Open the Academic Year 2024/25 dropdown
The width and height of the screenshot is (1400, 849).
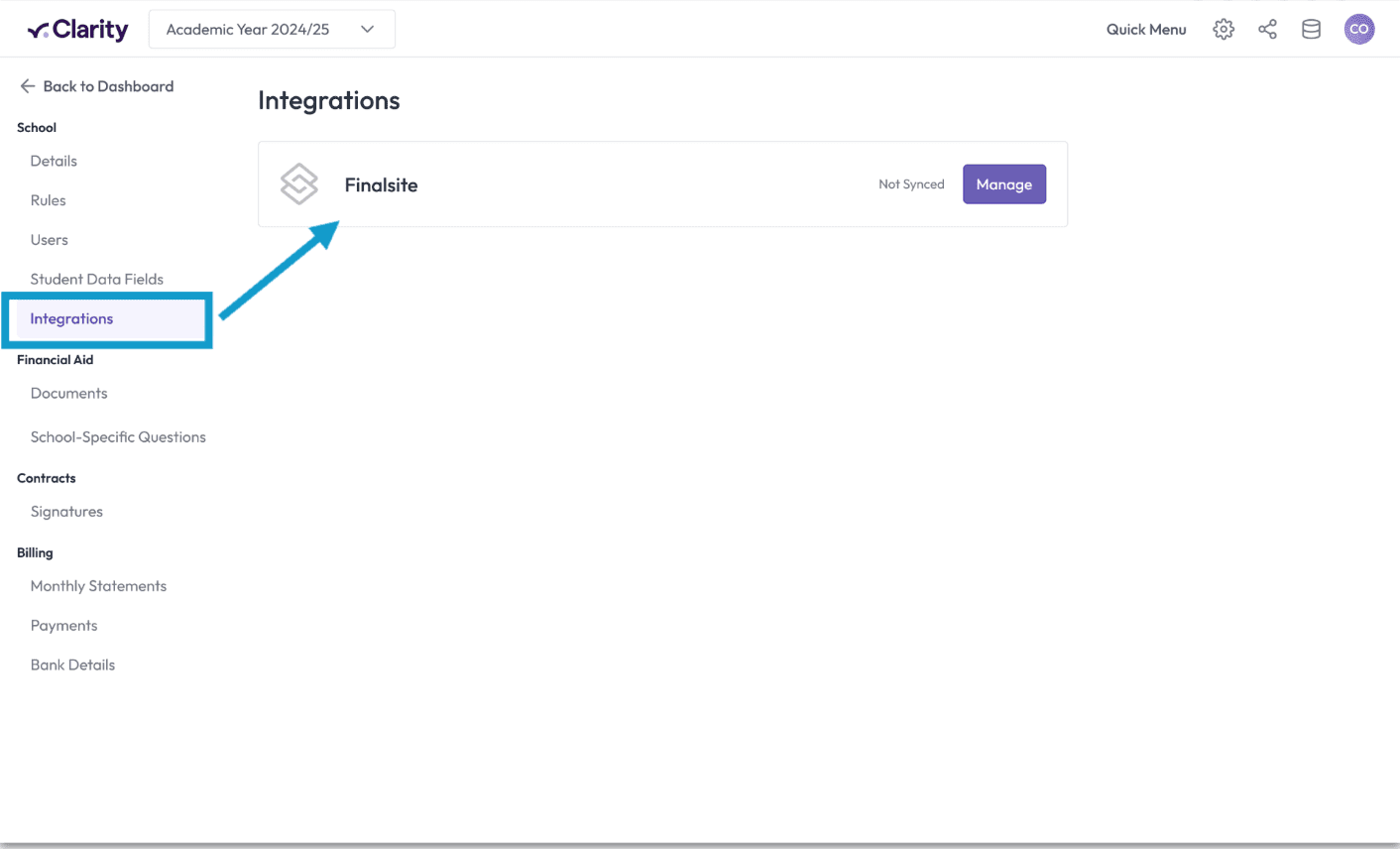[272, 29]
